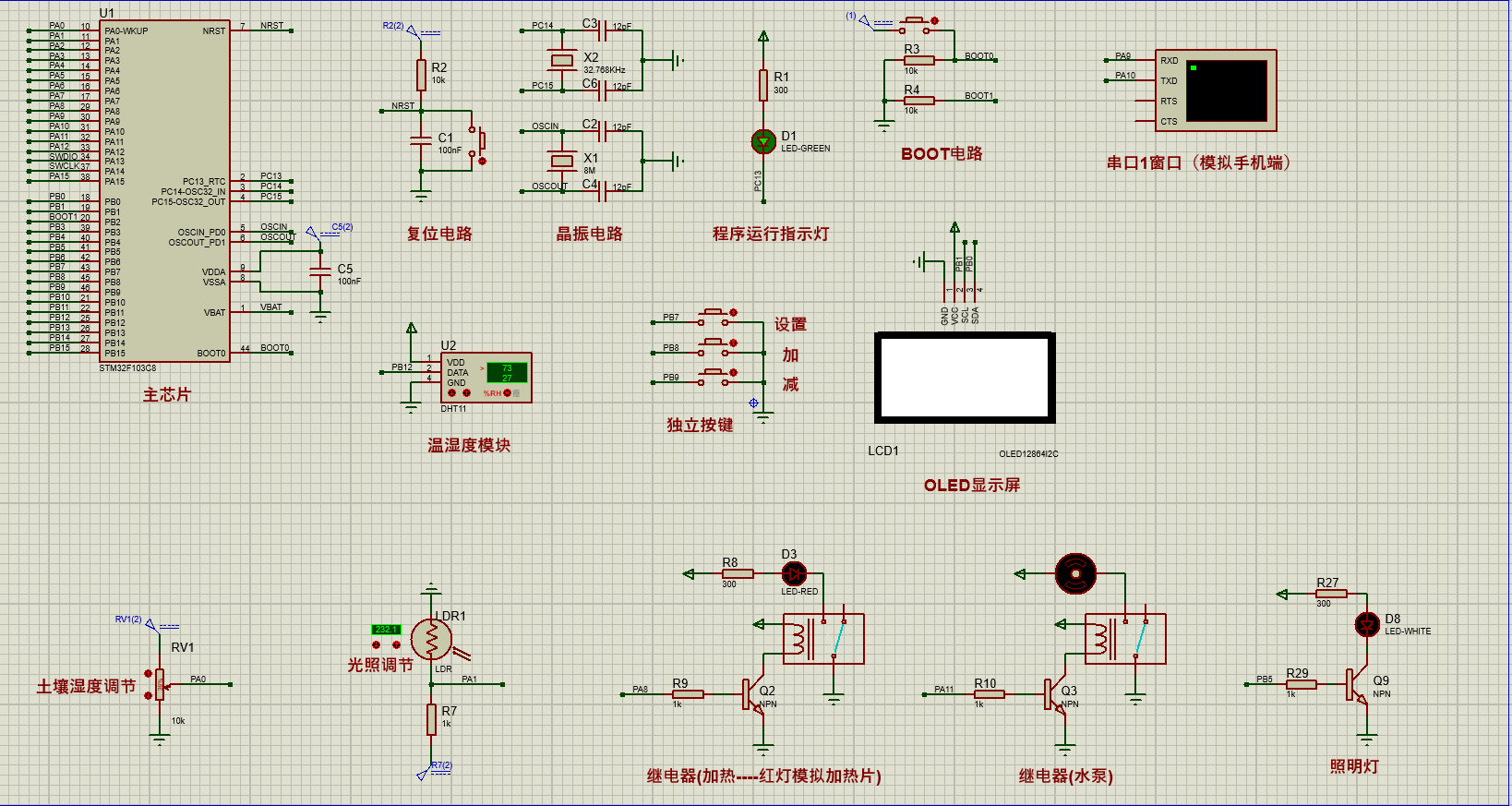Click the '继电器(水泵)' label
This screenshot has height=806, width=1512.
(x=1066, y=776)
